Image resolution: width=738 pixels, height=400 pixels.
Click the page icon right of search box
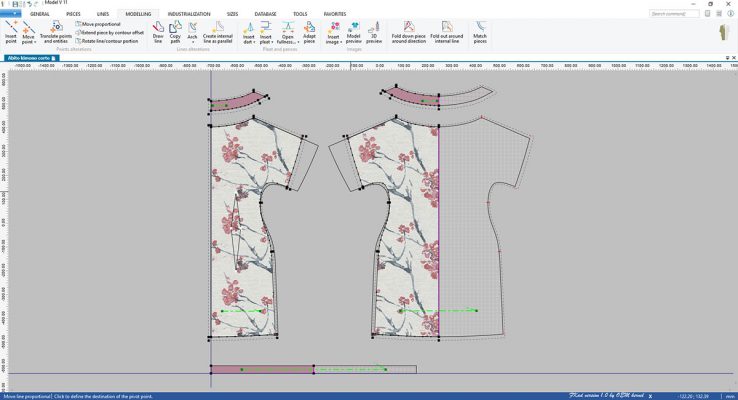(x=707, y=14)
